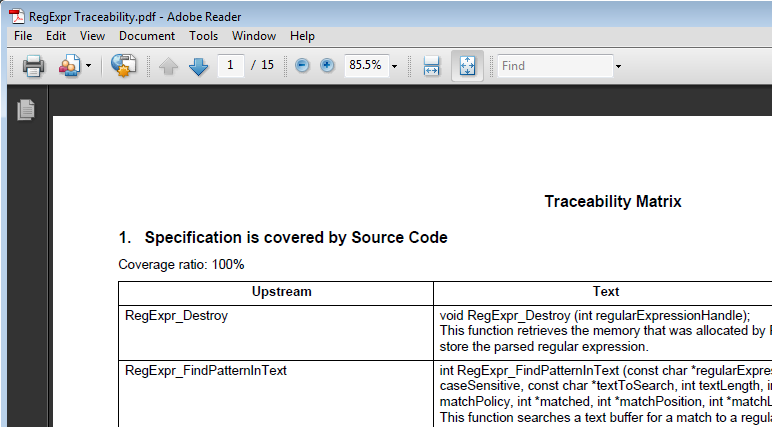This screenshot has width=772, height=427.
Task: Toggle Fit Width scrolling mode
Action: 432,66
